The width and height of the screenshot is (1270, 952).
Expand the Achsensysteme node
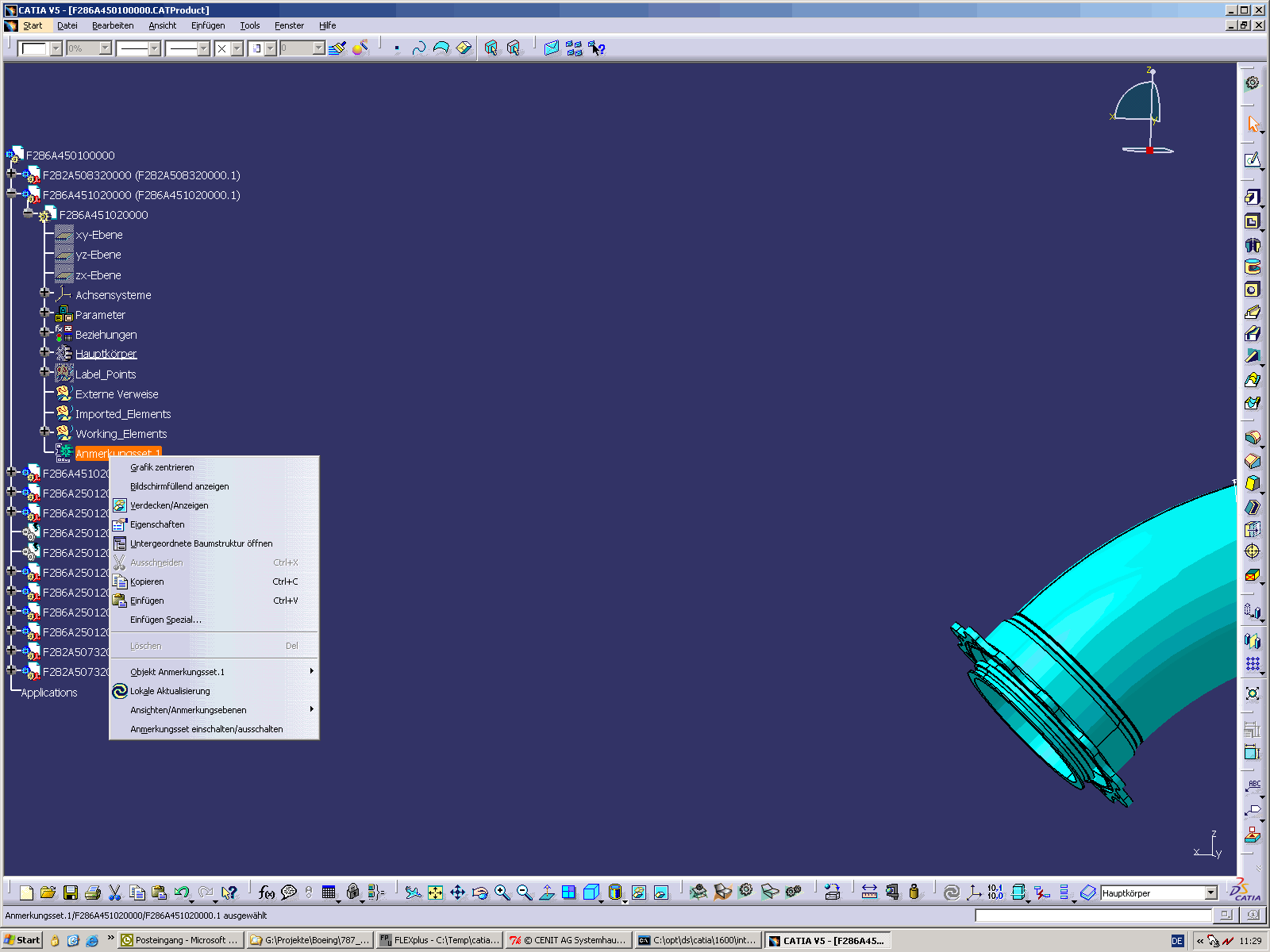(45, 293)
